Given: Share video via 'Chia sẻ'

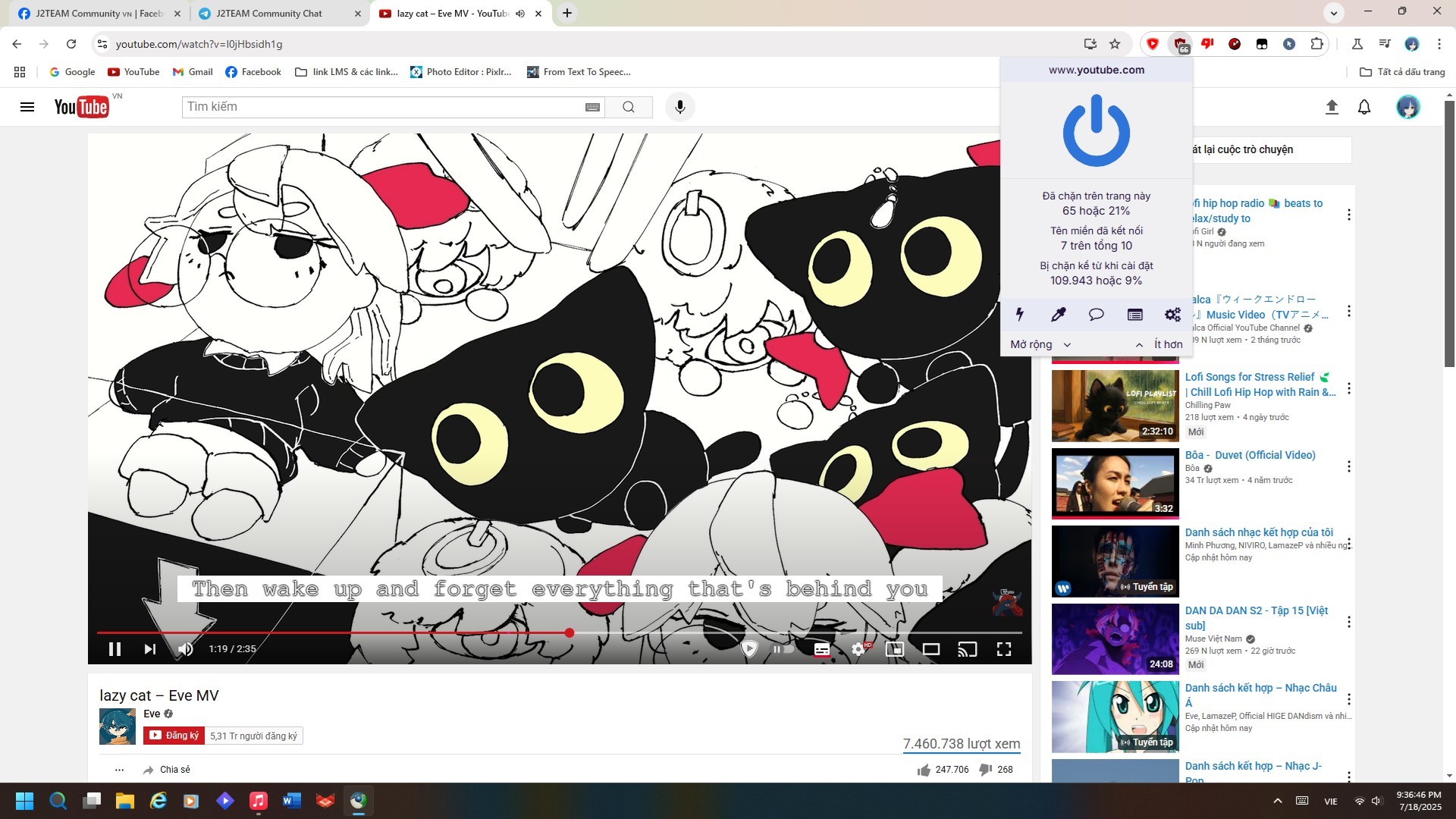Looking at the screenshot, I should click(x=167, y=770).
